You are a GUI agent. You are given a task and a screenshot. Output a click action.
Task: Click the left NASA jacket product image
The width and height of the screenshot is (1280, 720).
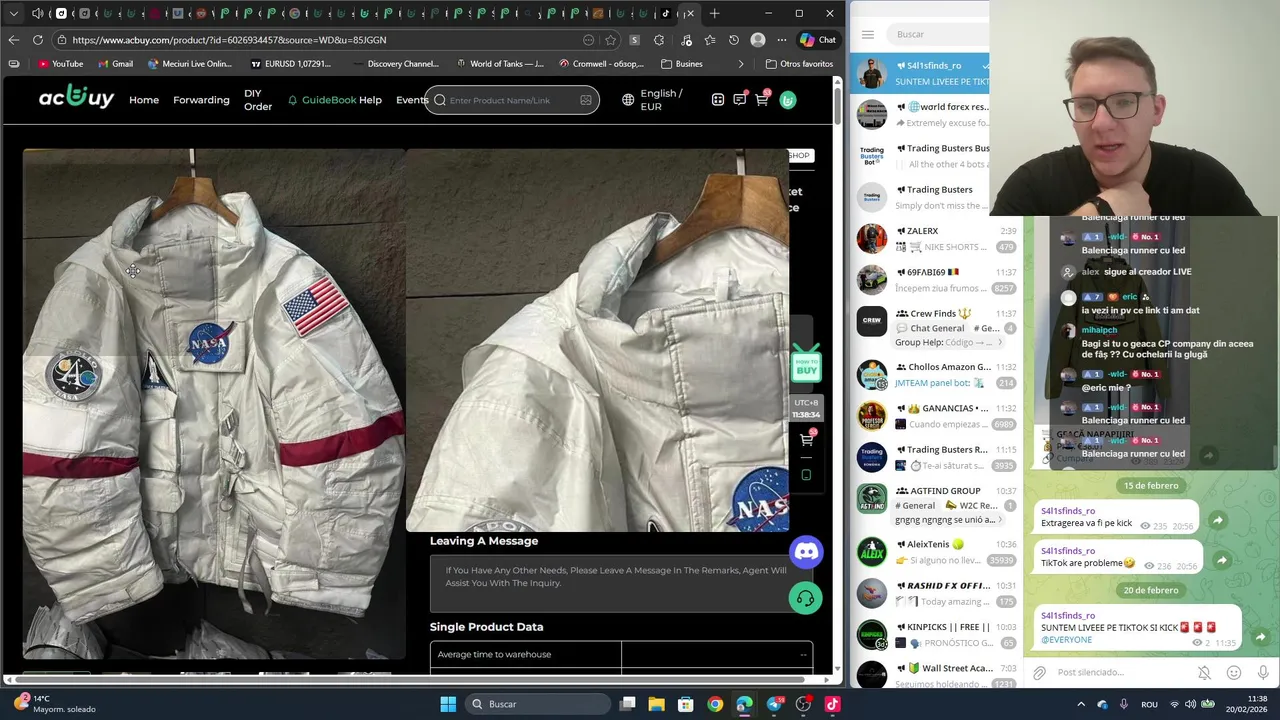[x=214, y=404]
